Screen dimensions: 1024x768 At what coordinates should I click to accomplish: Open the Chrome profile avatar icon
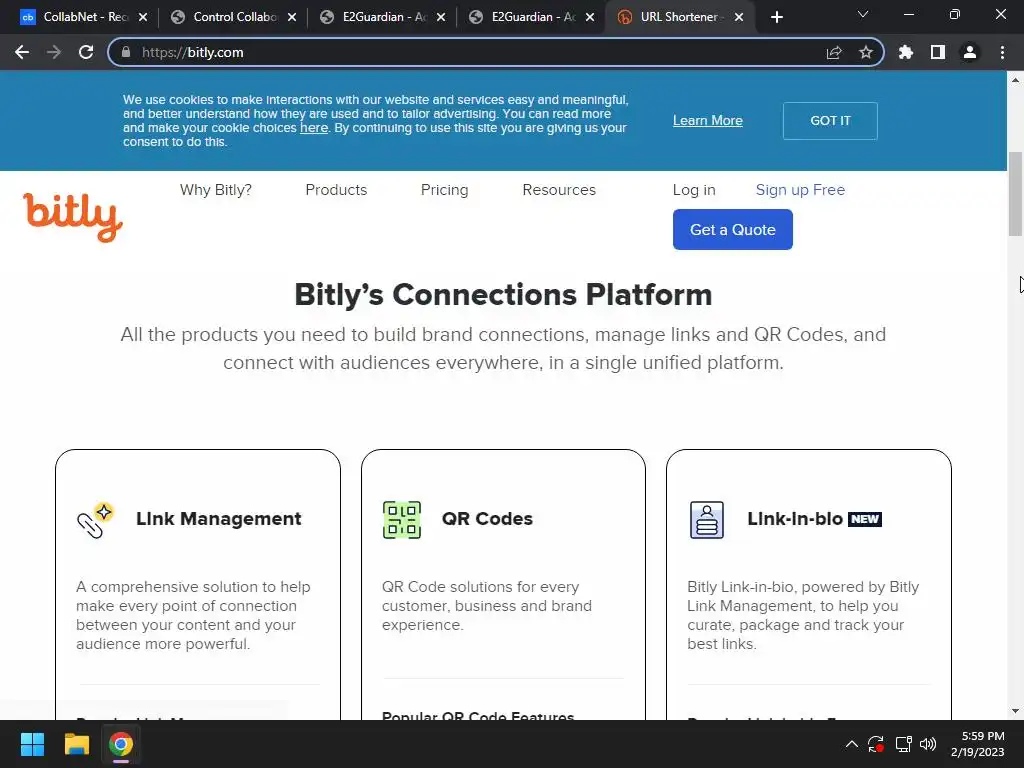pyautogui.click(x=970, y=52)
